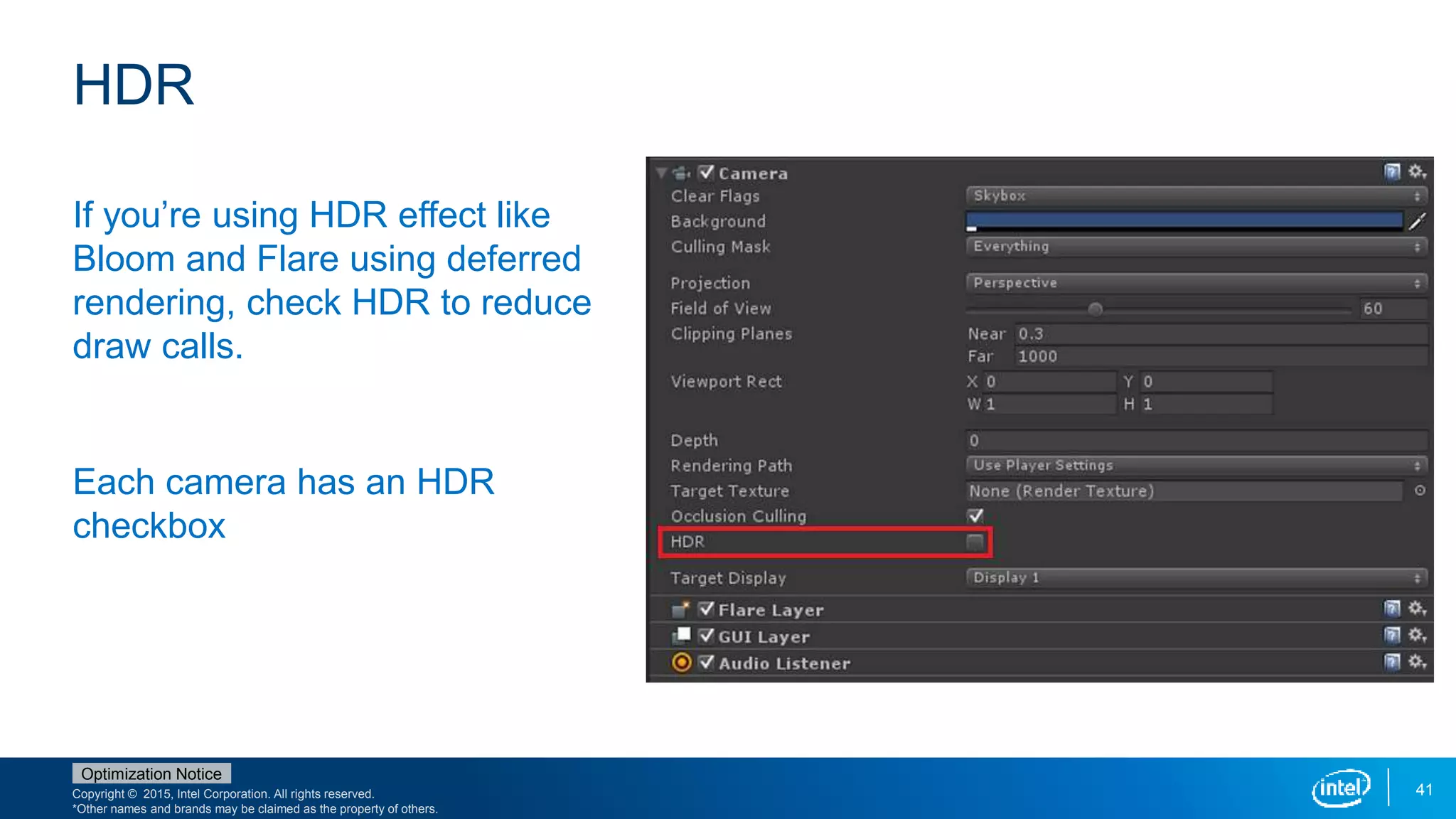Open the Clear Flags Skybox dropdown
Screen dimensions: 1456x819
1196,196
